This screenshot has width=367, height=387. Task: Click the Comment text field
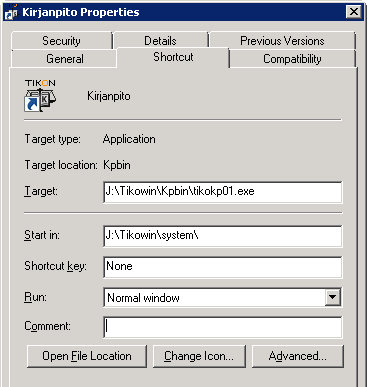coord(223,327)
